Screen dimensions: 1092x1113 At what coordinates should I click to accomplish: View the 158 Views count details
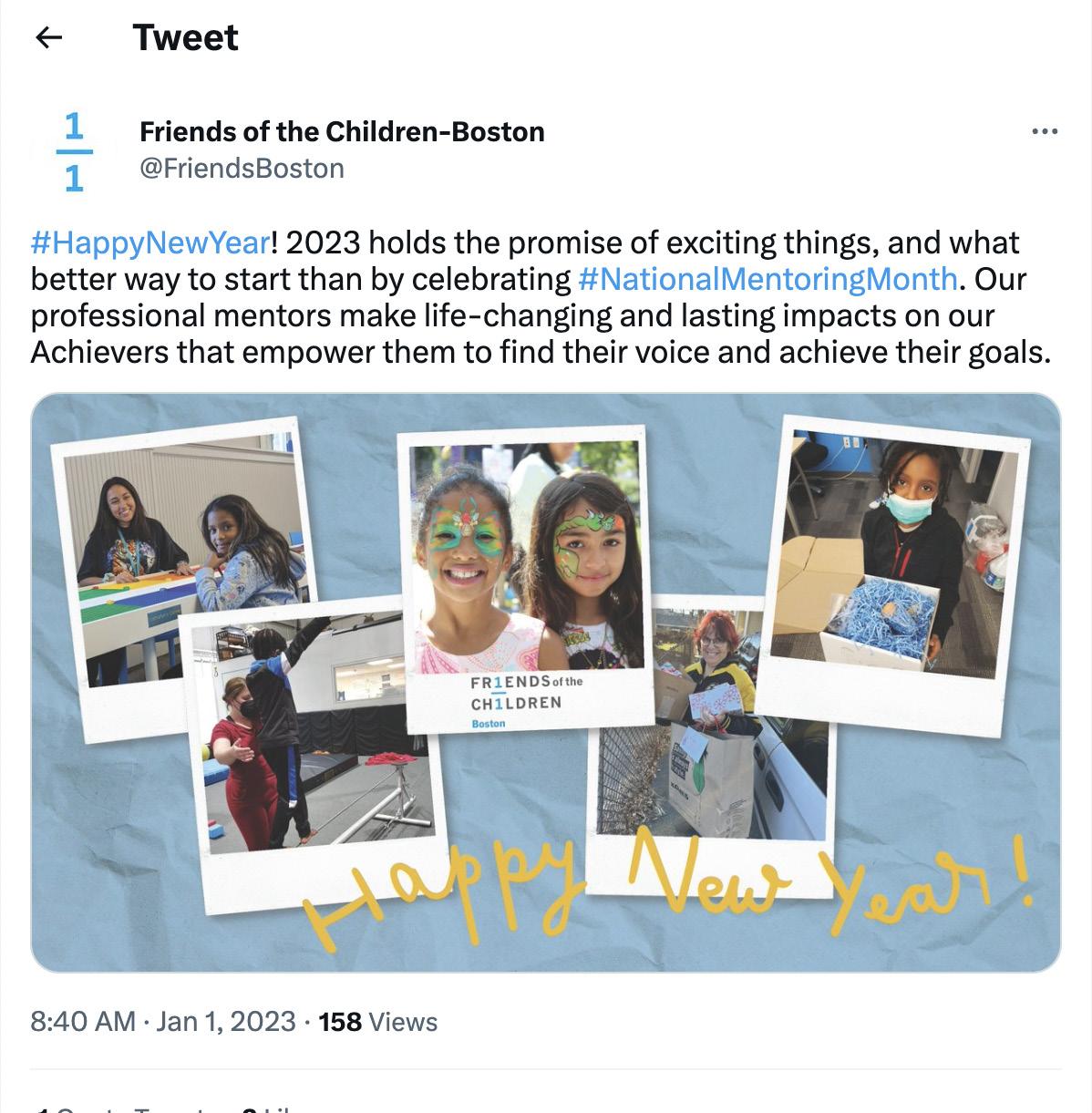coord(378,1022)
